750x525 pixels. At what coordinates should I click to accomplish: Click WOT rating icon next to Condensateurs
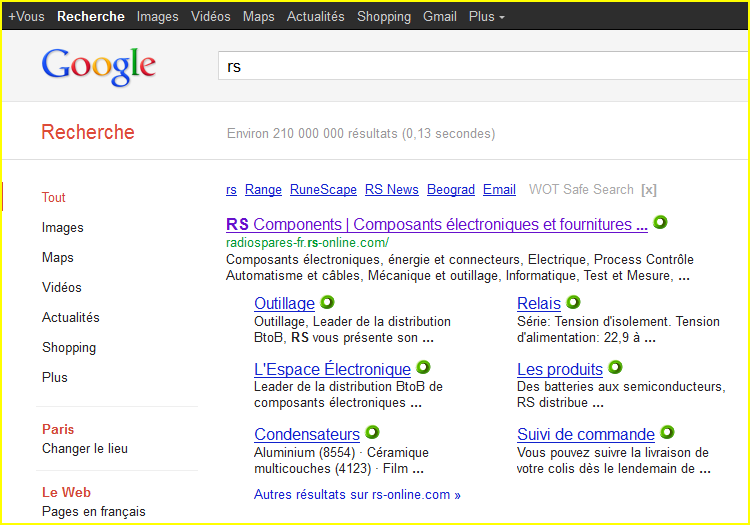pos(372,432)
